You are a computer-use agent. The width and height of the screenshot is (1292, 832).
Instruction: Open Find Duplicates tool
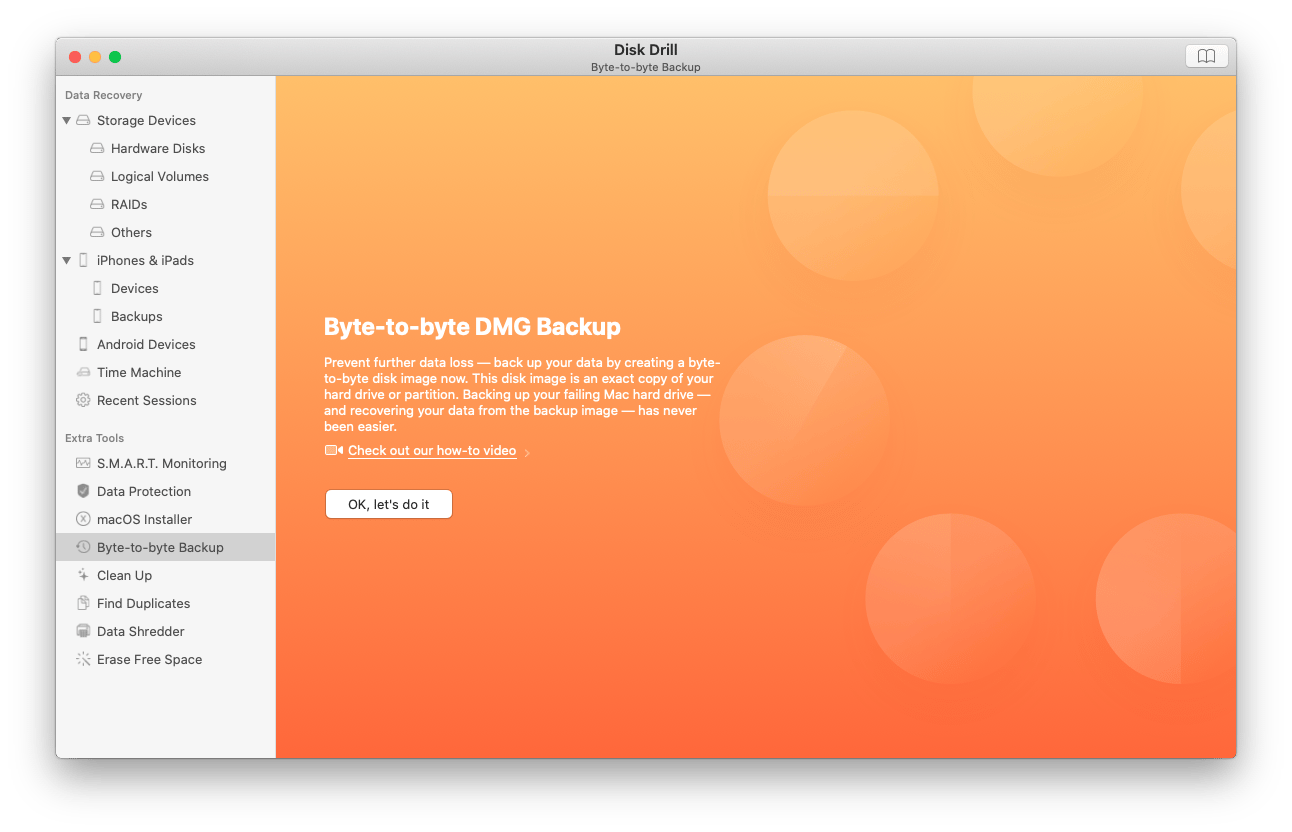tap(166, 603)
